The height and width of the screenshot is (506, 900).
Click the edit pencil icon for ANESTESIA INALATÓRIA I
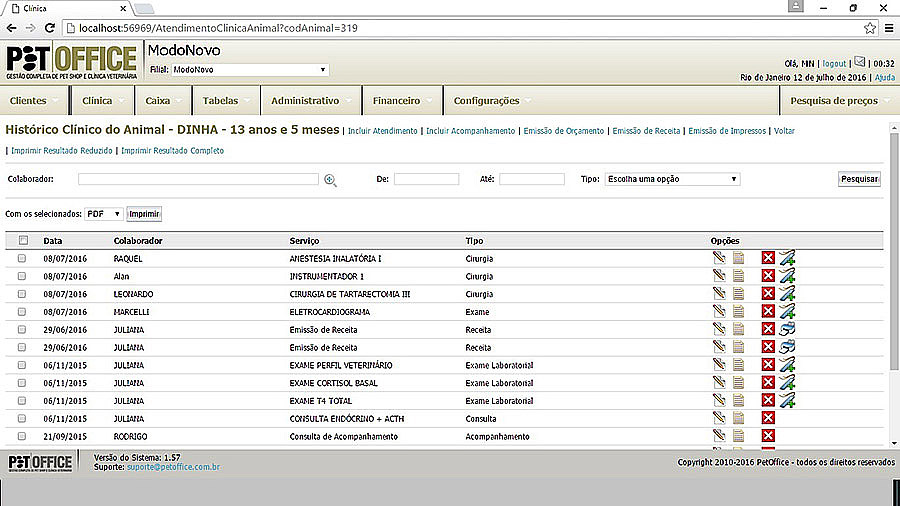718,258
